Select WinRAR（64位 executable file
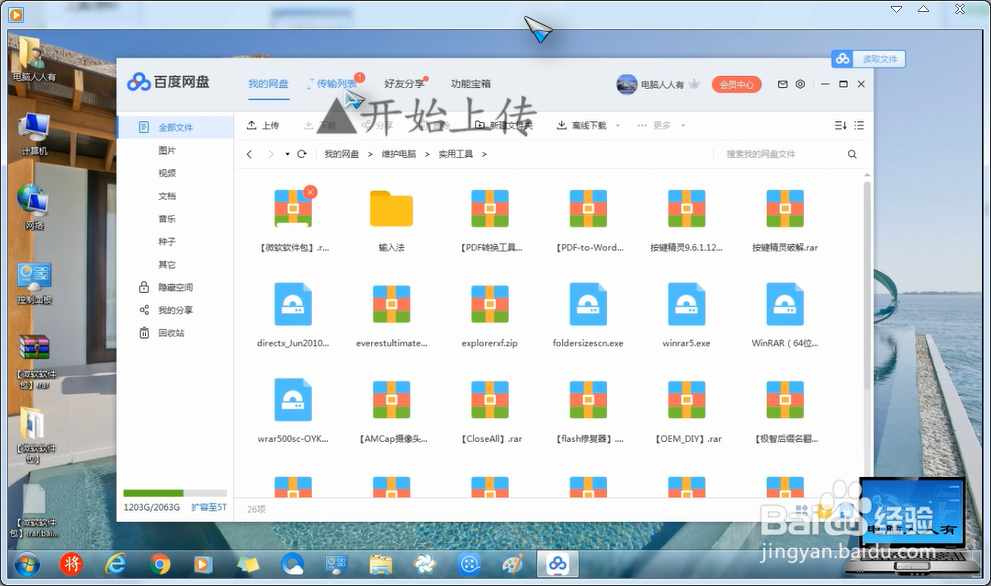 click(785, 304)
